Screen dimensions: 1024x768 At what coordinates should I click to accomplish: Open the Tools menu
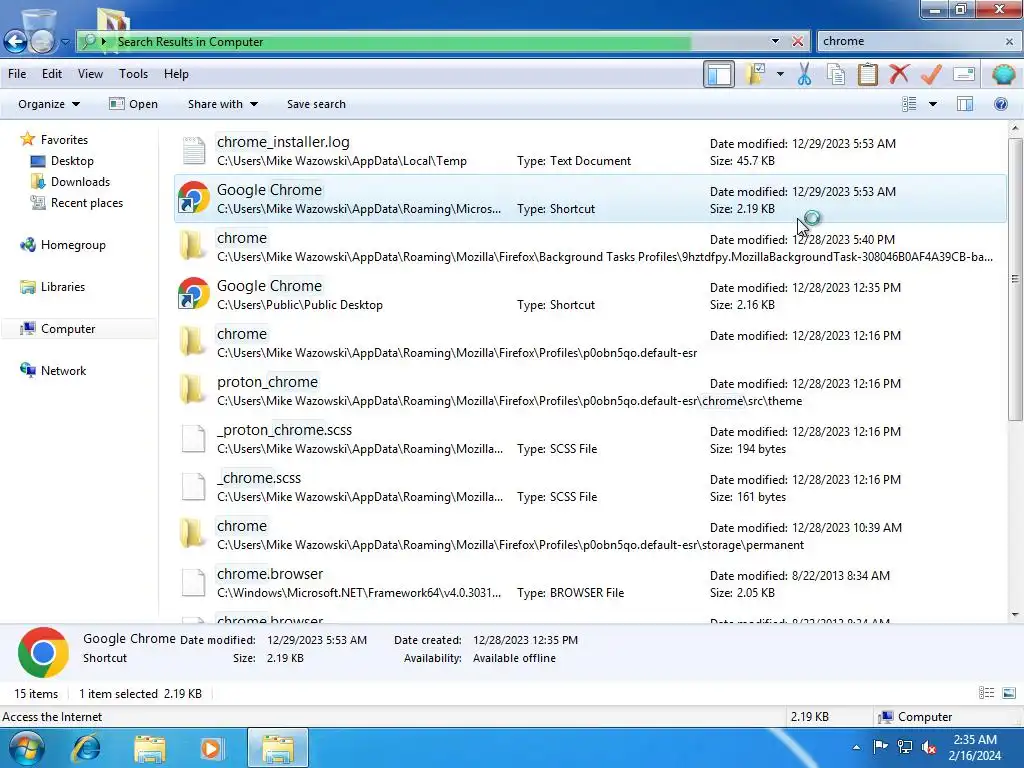pos(133,74)
